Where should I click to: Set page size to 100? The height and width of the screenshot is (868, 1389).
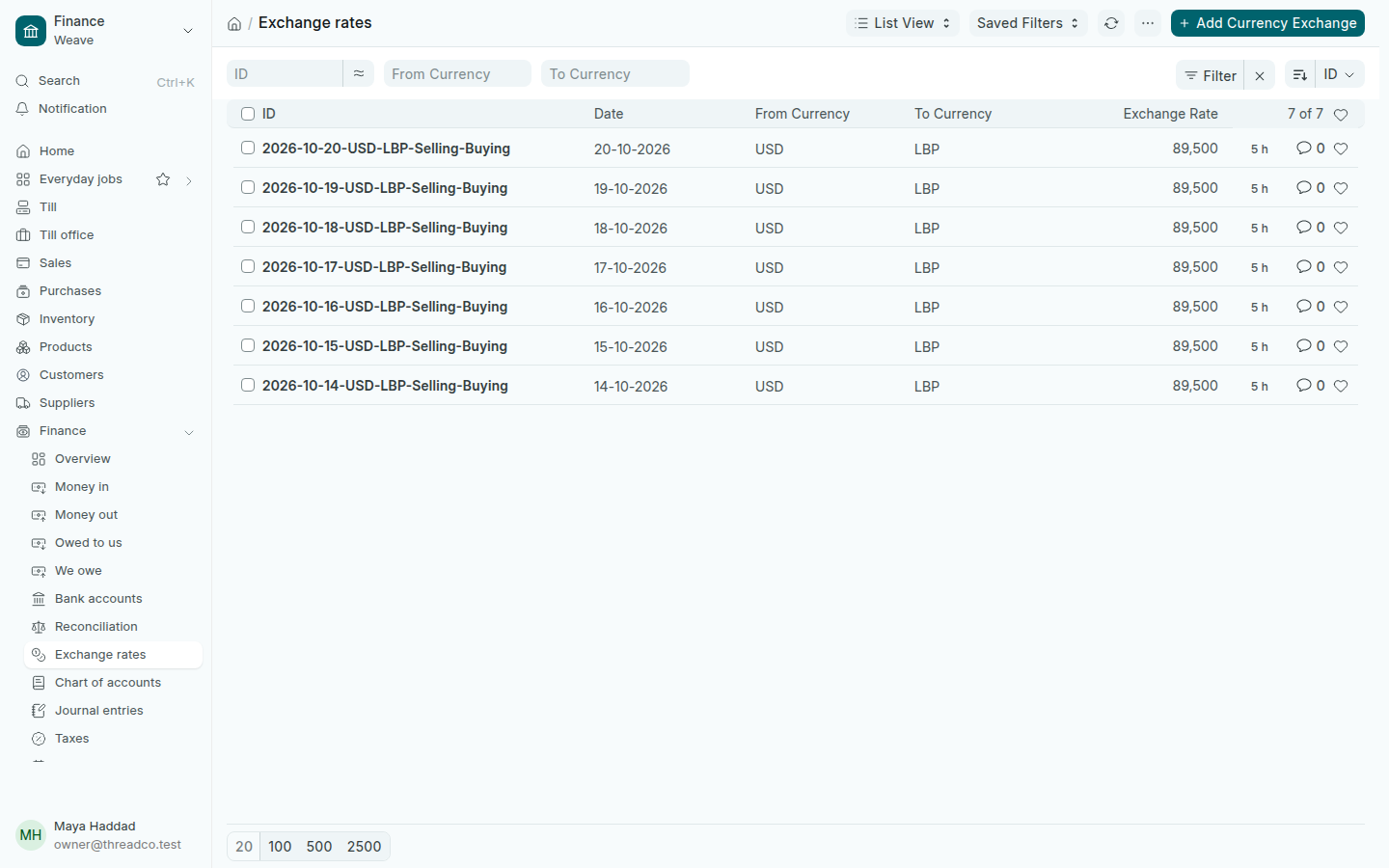[x=280, y=847]
